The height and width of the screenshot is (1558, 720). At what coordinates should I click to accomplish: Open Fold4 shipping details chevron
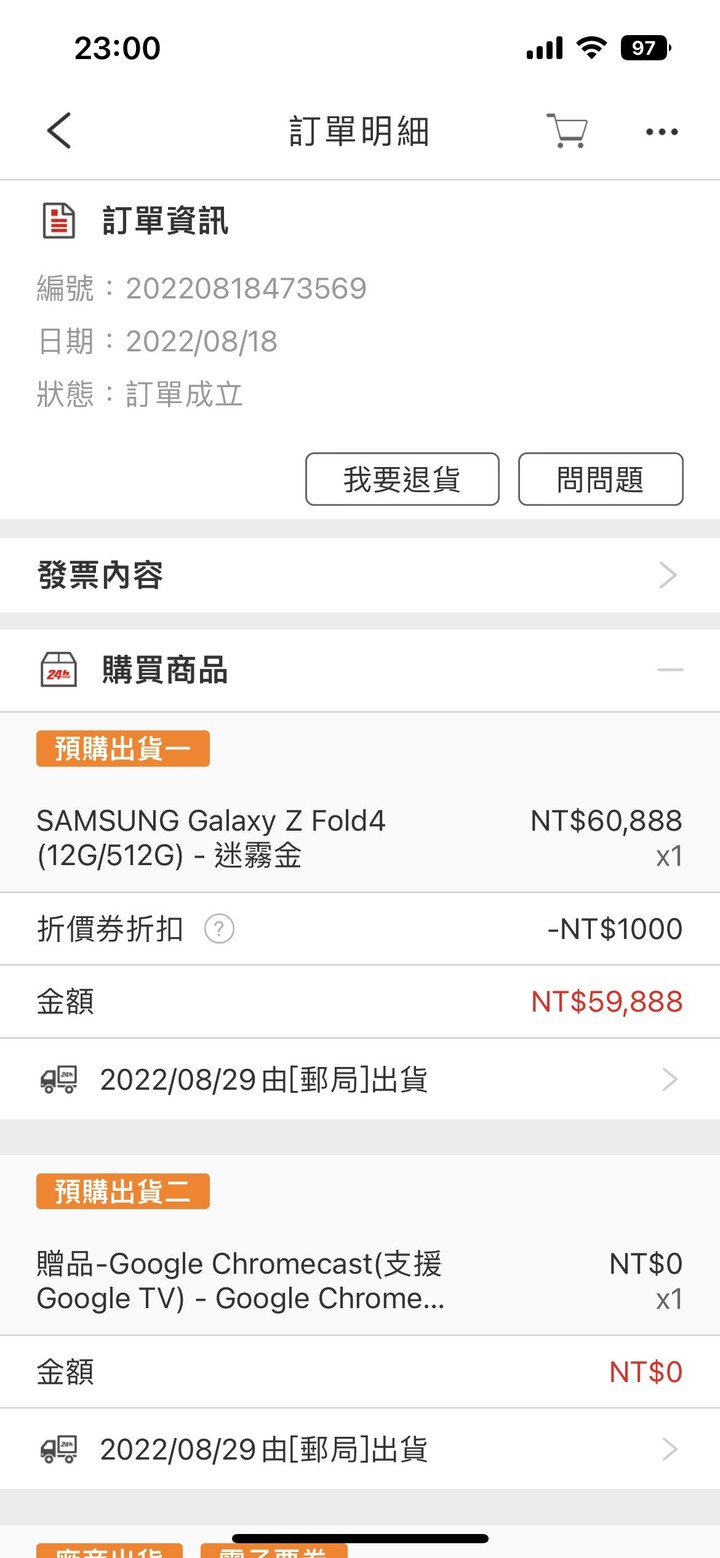coord(670,1080)
